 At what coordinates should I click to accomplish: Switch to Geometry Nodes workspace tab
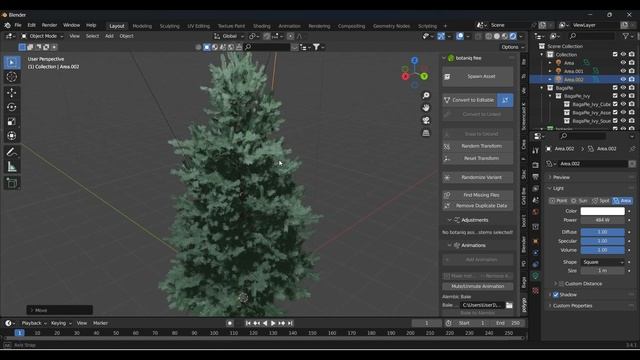(391, 26)
